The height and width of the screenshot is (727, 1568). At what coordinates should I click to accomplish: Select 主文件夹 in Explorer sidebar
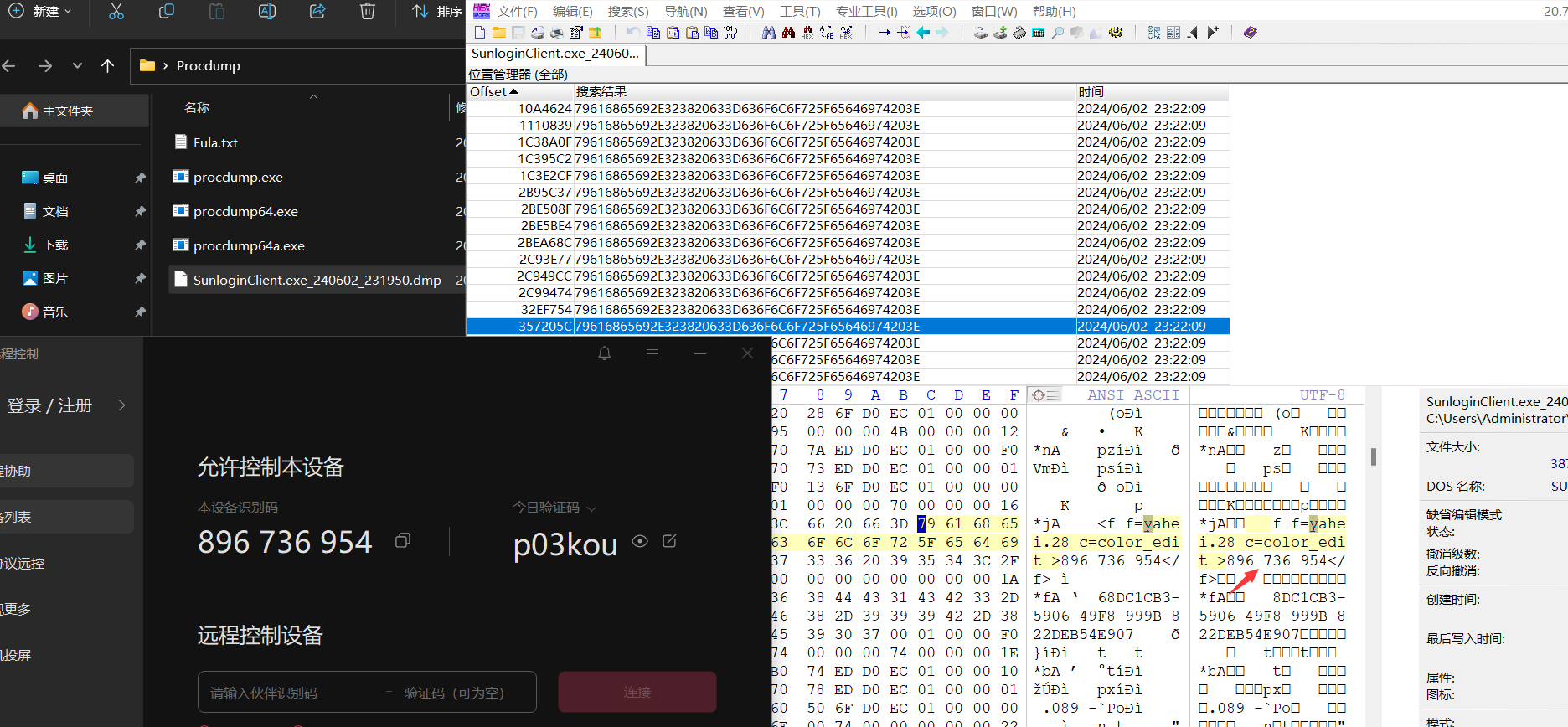coord(74,111)
